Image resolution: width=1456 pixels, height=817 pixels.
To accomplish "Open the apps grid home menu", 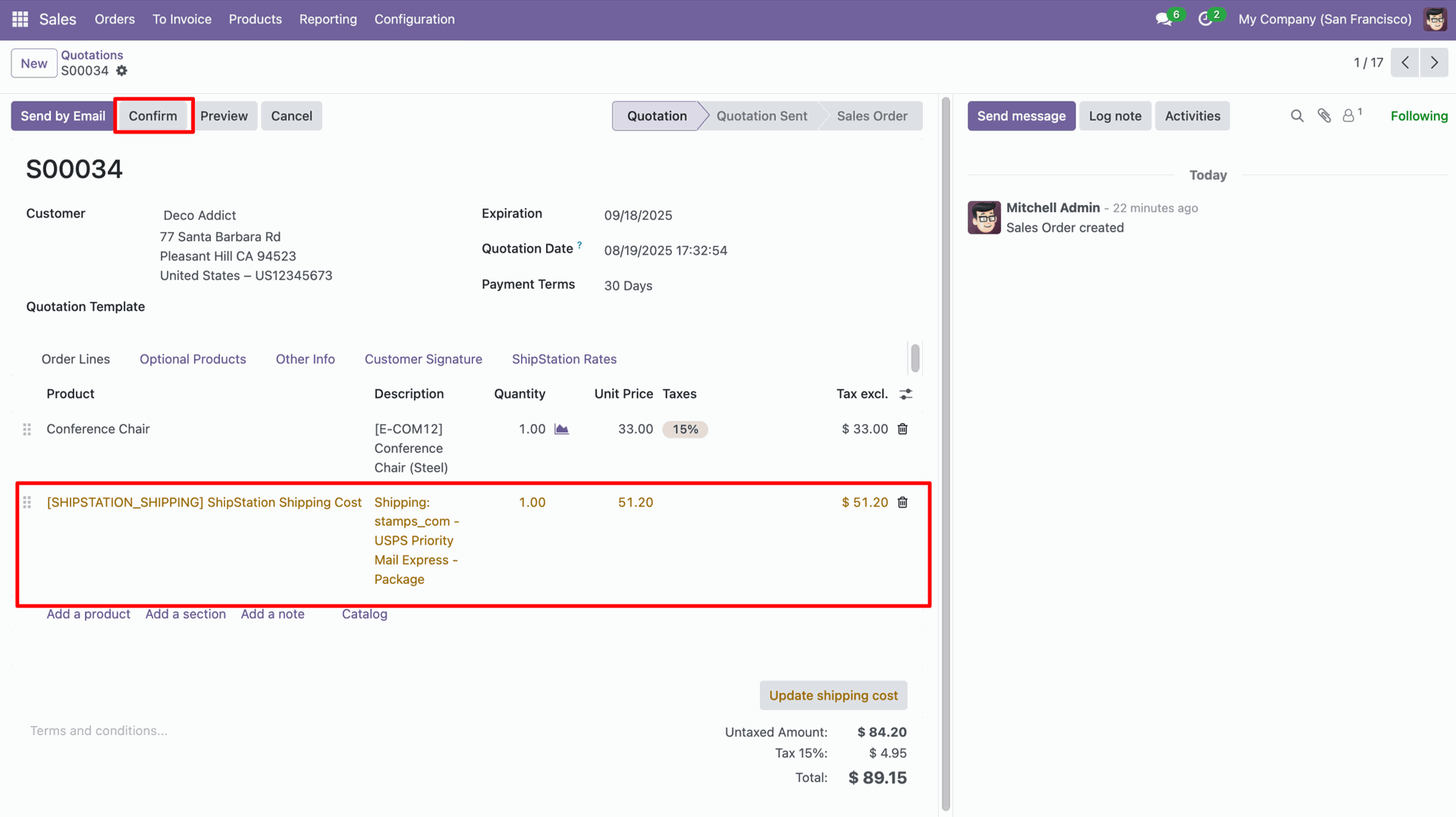I will tap(20, 19).
